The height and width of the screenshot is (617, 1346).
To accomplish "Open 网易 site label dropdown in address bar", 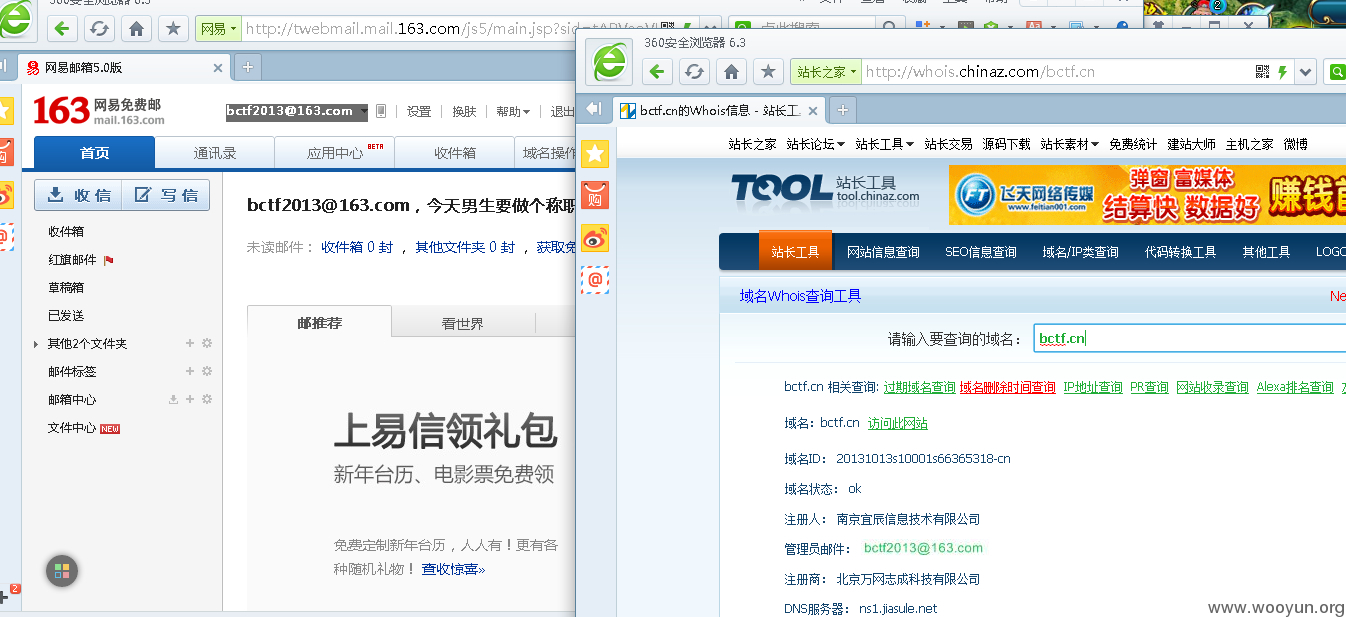I will coord(218,29).
